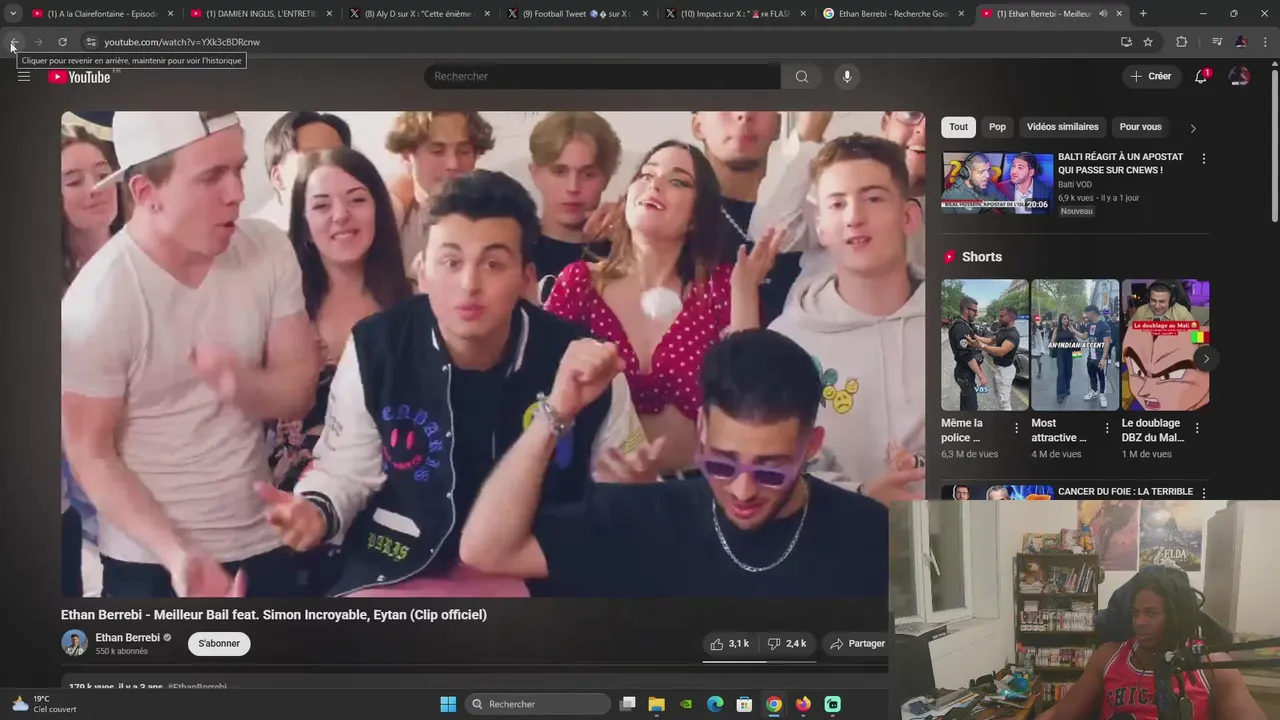The height and width of the screenshot is (720, 1280).
Task: Select the Pop filter chip
Action: click(997, 127)
